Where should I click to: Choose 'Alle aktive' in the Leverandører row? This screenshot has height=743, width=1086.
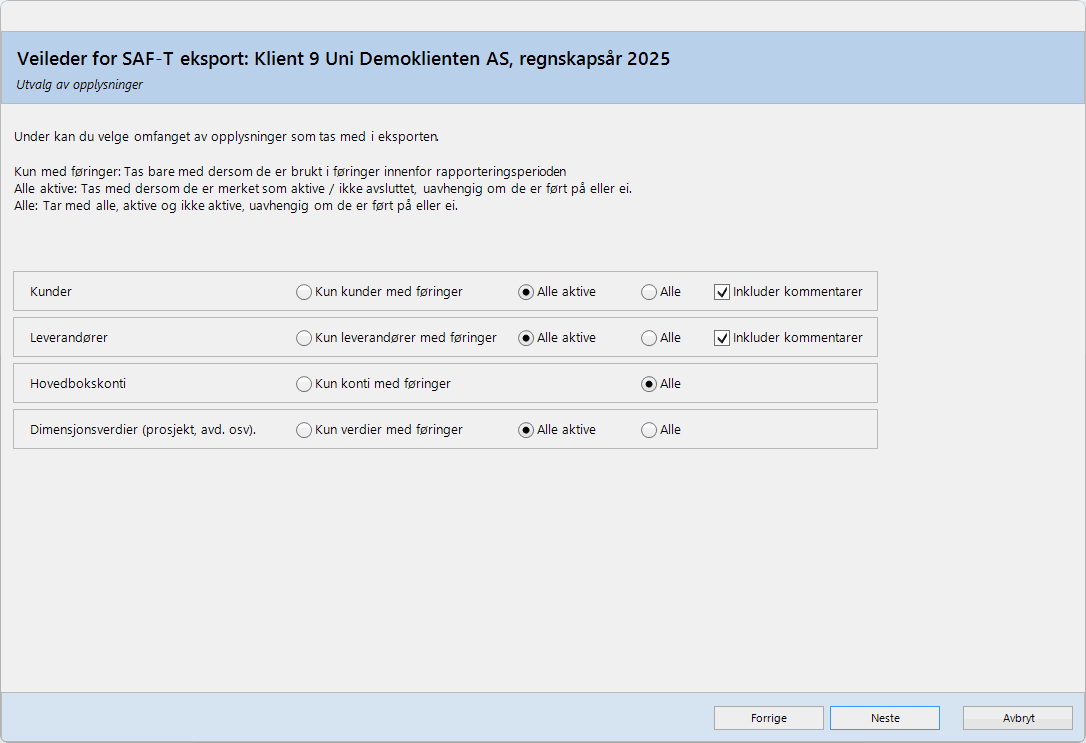[x=526, y=338]
